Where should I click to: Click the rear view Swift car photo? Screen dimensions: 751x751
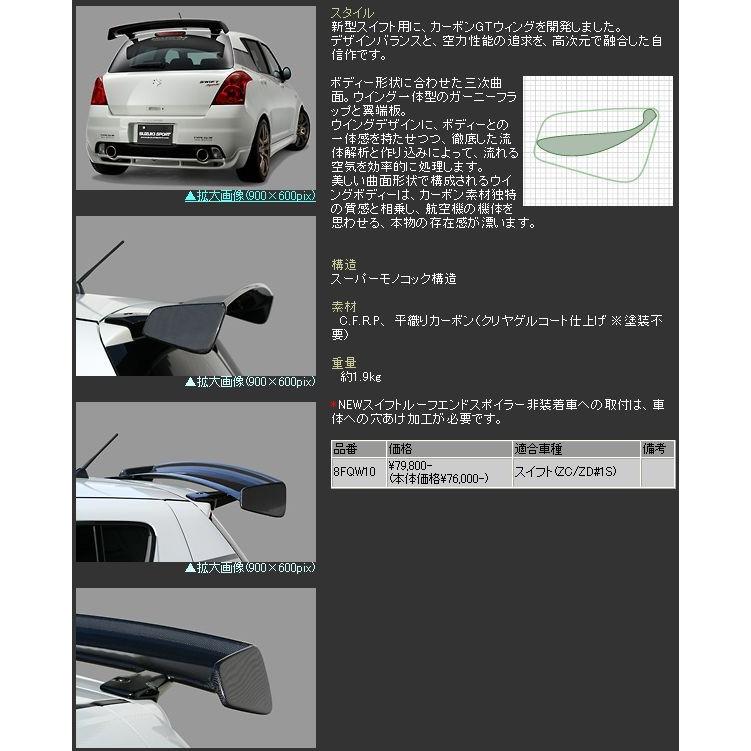196,98
